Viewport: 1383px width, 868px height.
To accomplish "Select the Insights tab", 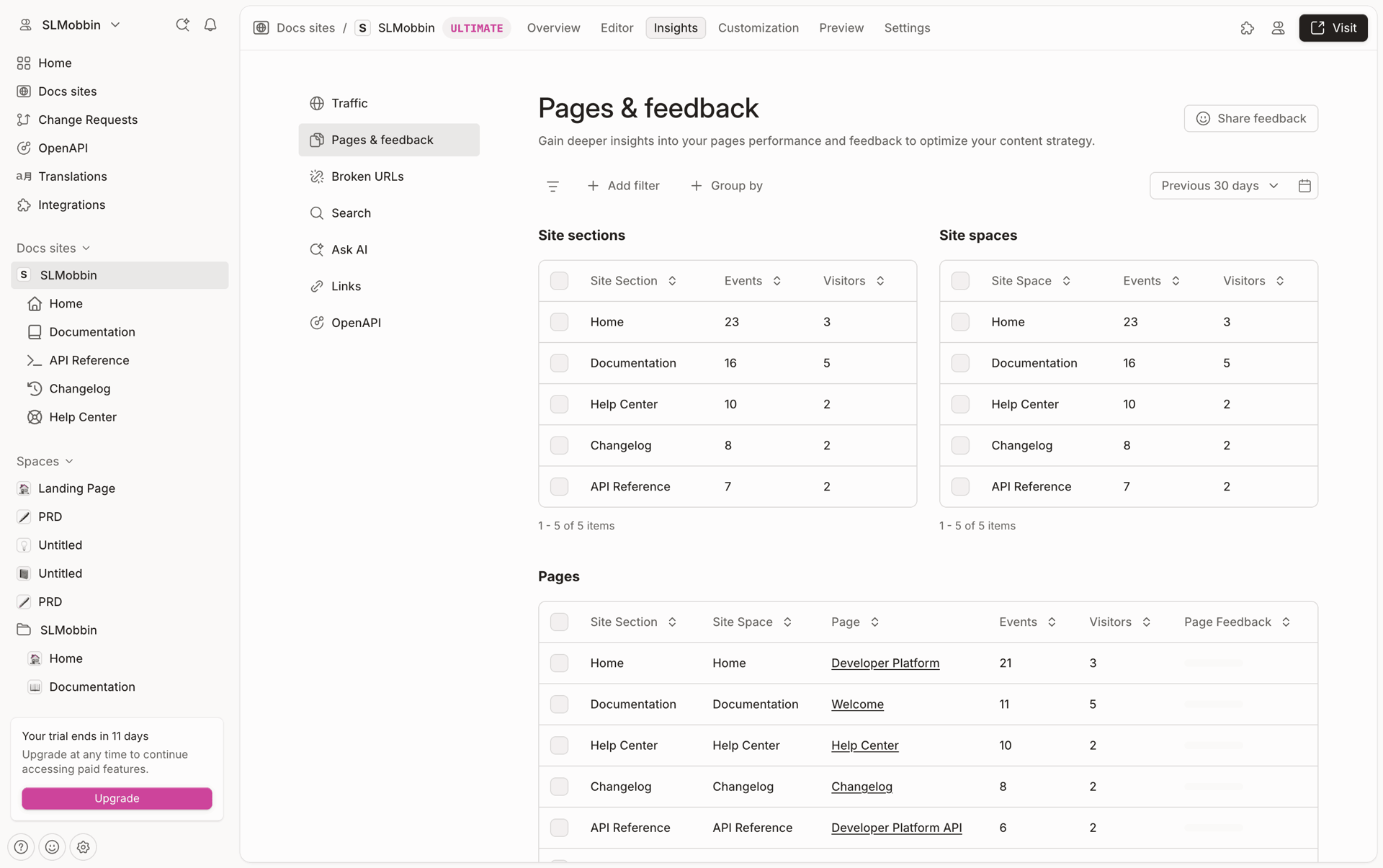I will [x=676, y=27].
